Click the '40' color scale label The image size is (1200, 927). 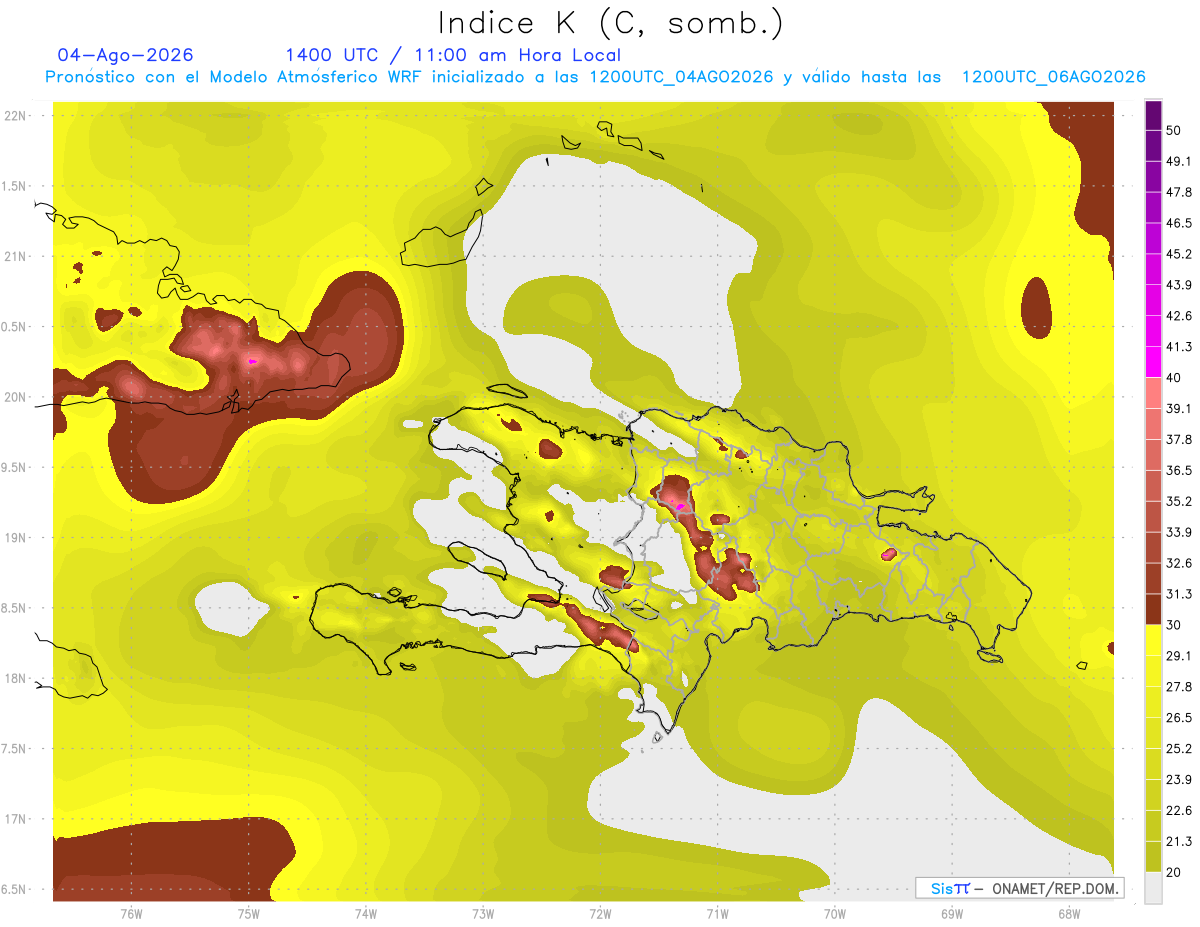1174,378
